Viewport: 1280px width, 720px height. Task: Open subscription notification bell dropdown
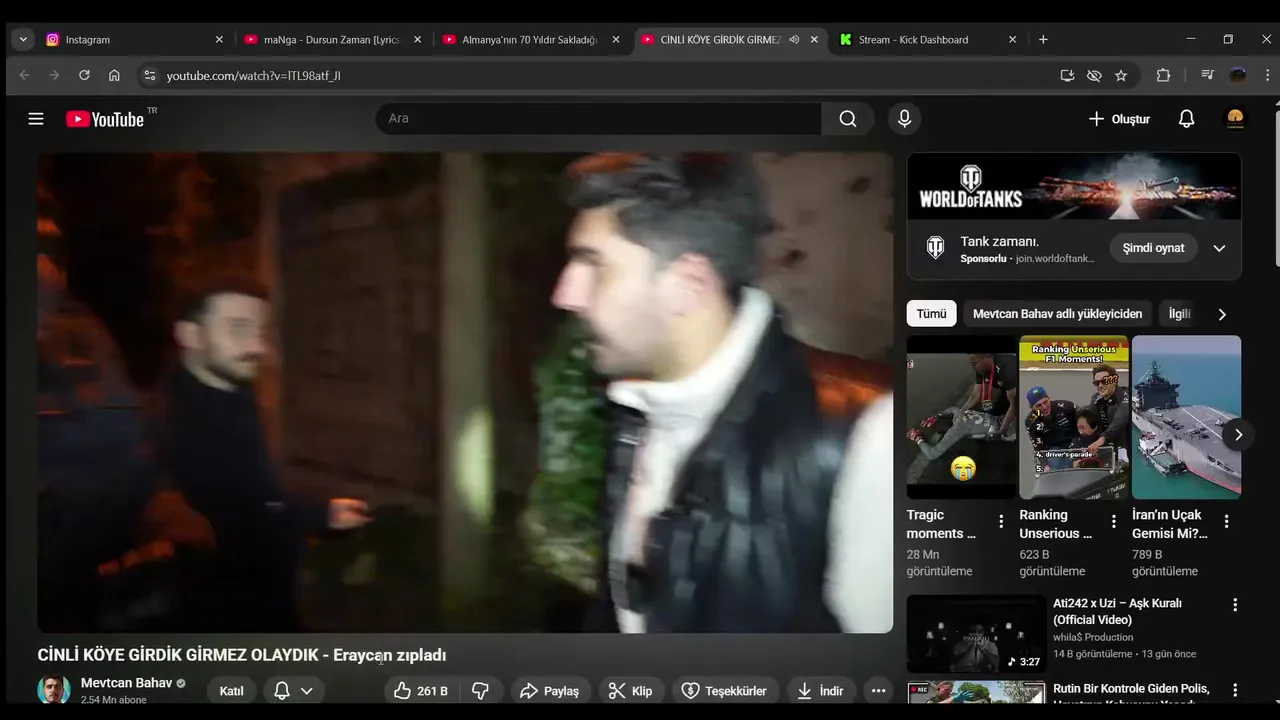(294, 691)
